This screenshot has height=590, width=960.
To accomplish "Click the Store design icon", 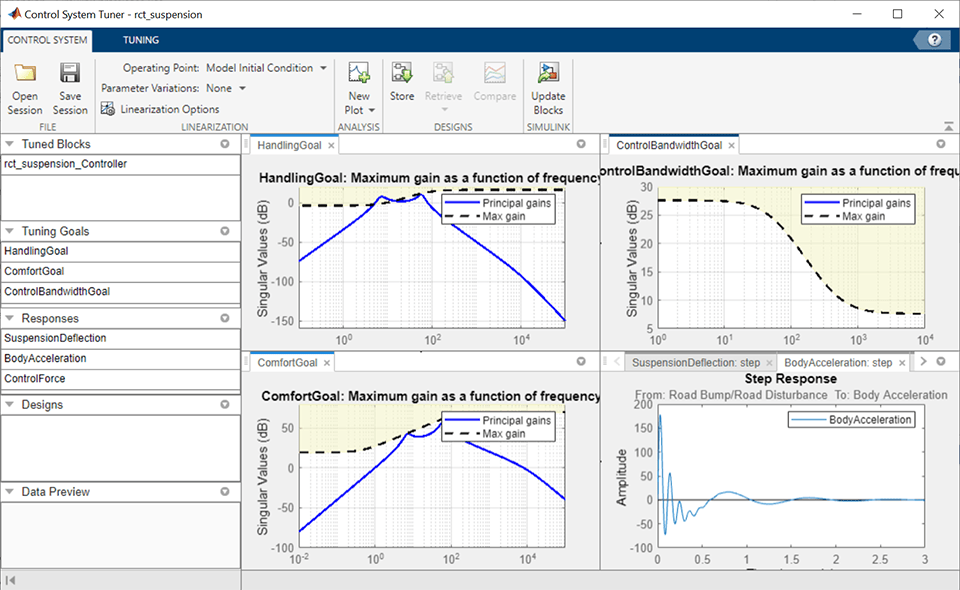I will (x=402, y=73).
